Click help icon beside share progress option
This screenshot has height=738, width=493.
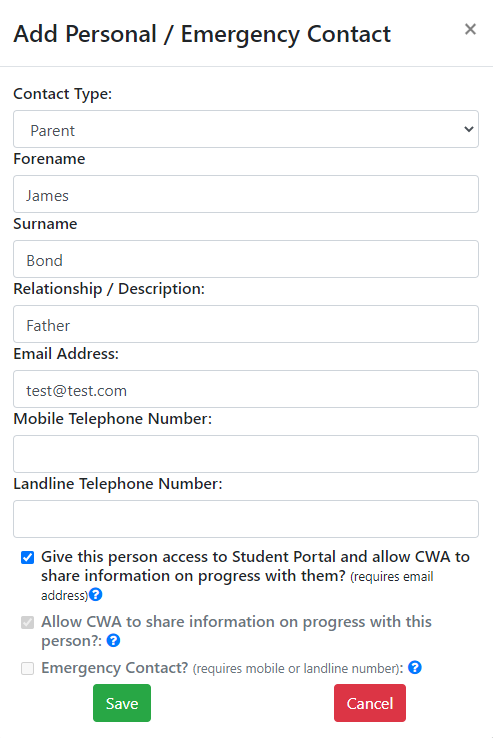113,641
